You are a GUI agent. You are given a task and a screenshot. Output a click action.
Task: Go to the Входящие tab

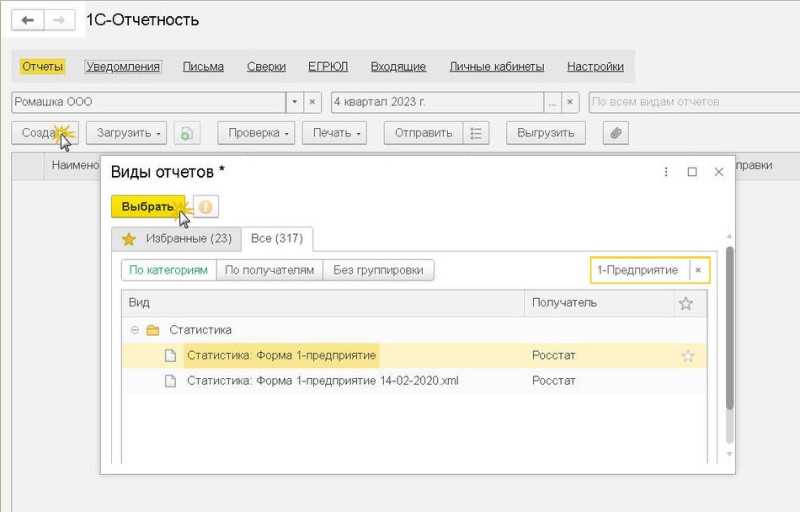click(398, 67)
